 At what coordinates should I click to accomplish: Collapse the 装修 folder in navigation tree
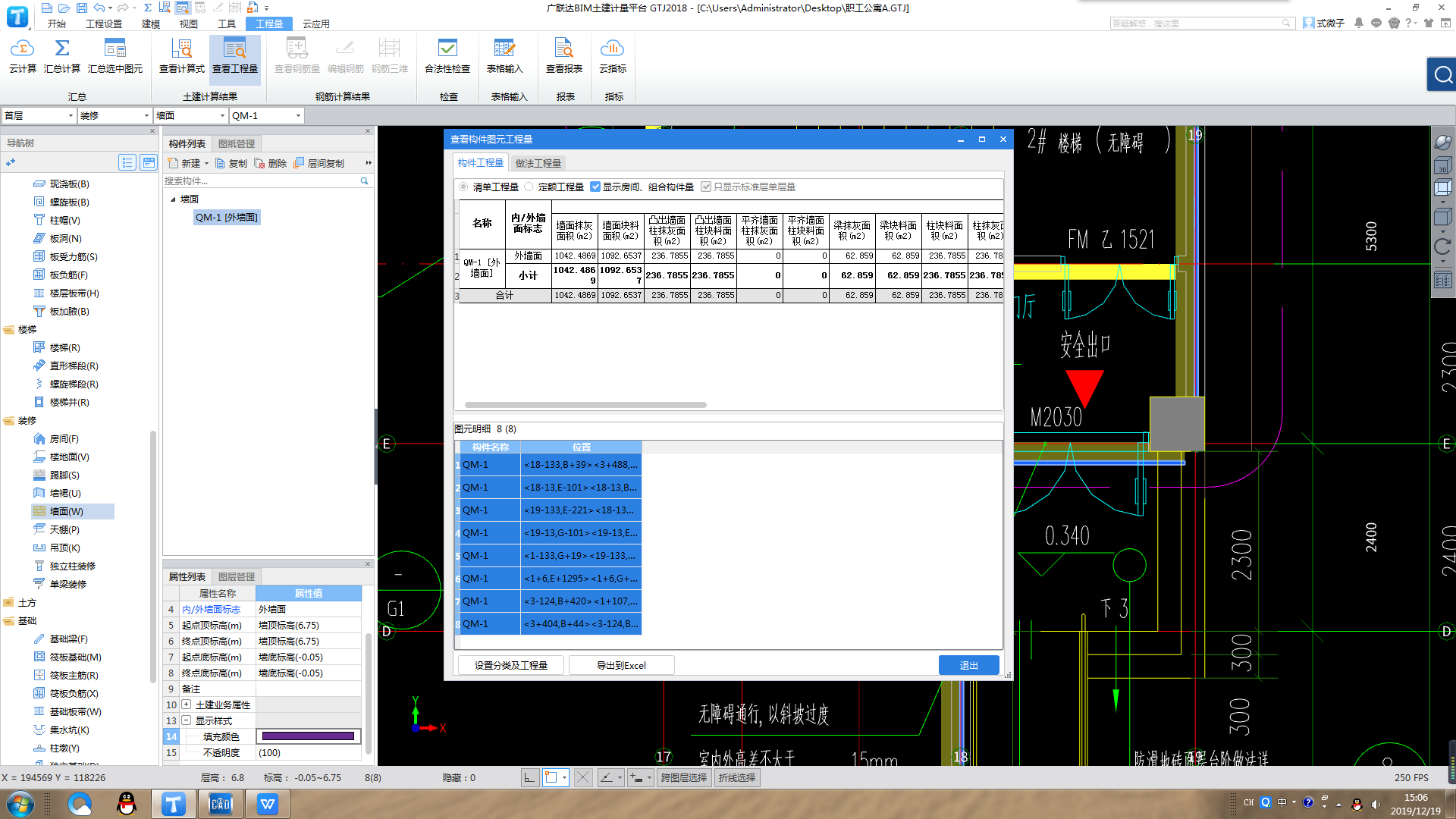[8, 421]
